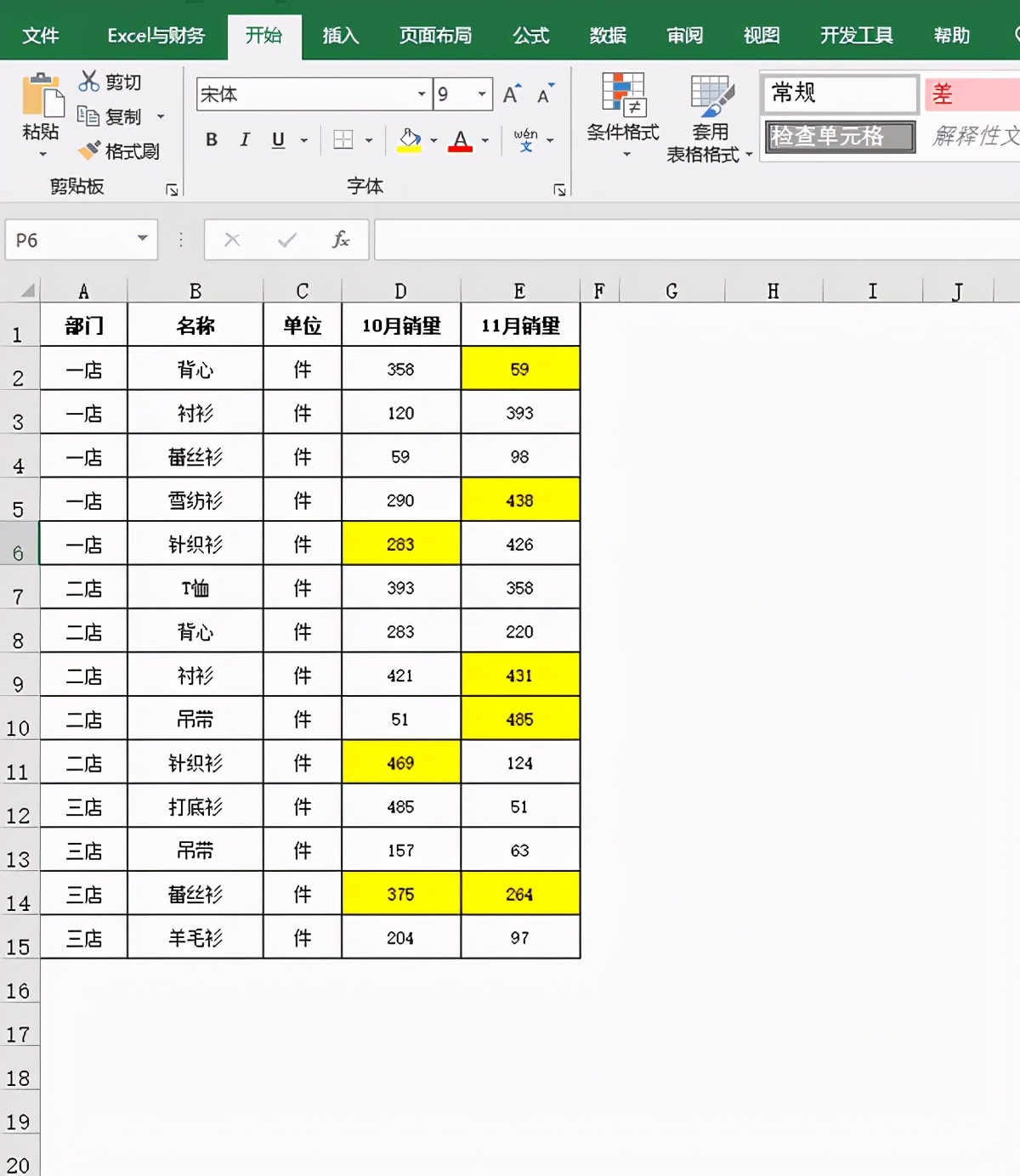Toggle bold formatting on
1020x1176 pixels.
211,140
